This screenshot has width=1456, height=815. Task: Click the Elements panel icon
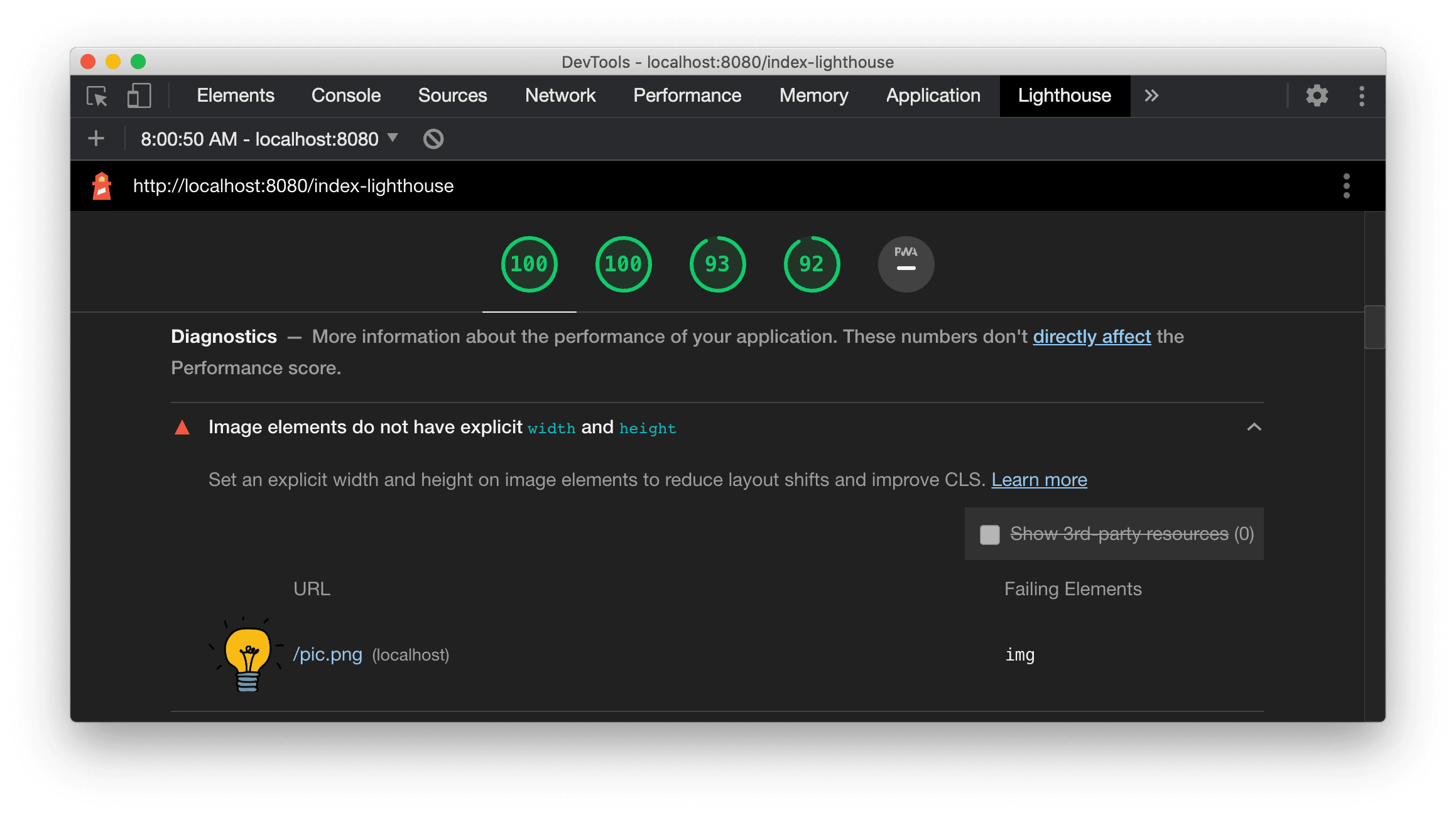(x=234, y=95)
